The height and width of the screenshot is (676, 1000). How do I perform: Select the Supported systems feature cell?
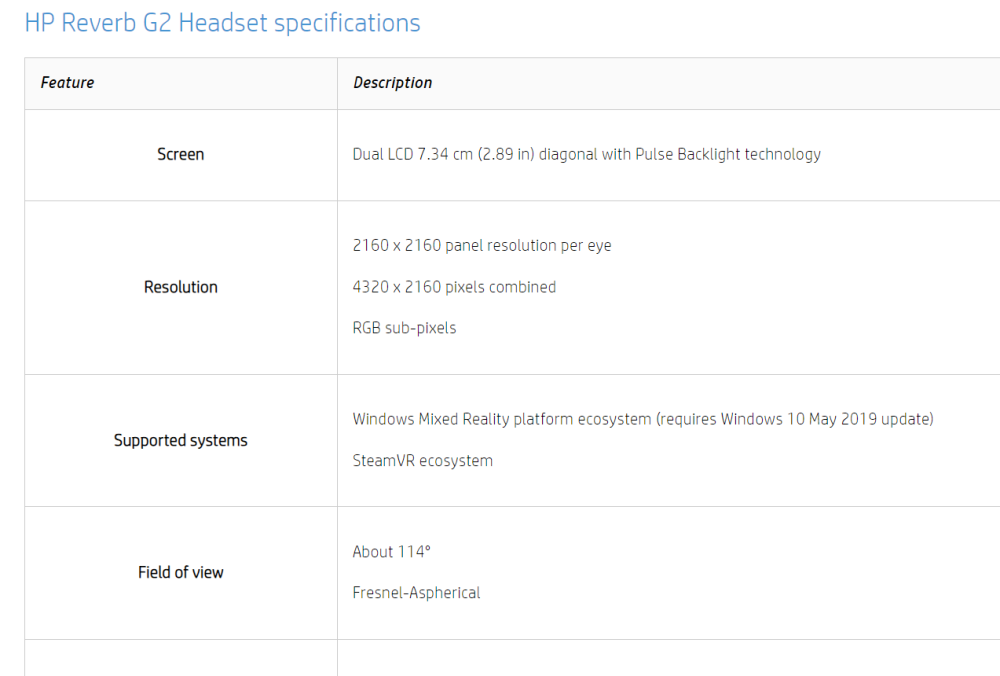pyautogui.click(x=180, y=440)
